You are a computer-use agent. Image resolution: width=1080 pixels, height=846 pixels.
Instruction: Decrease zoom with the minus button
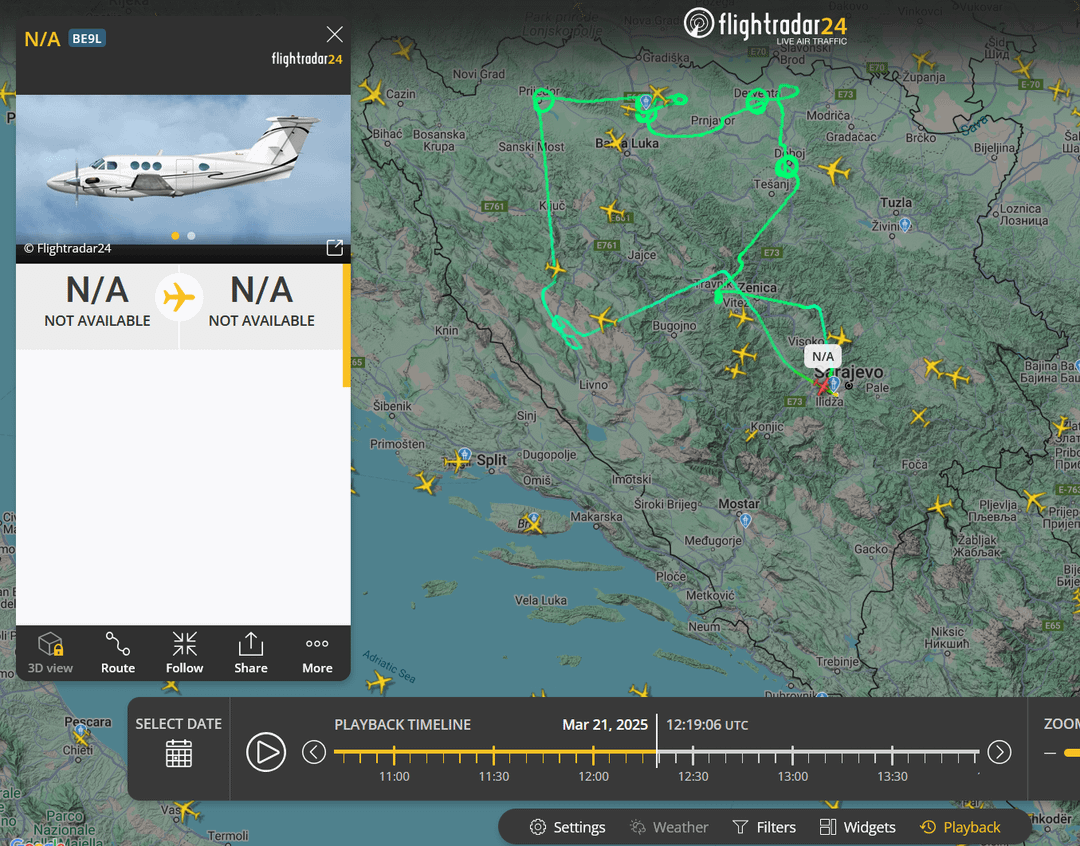point(1050,753)
